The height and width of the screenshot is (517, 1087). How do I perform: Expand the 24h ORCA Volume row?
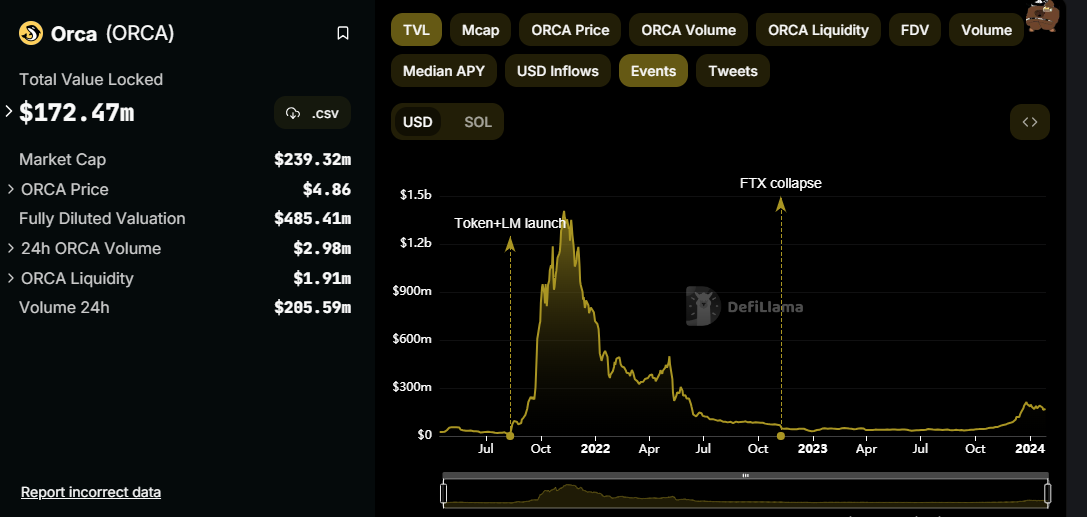11,247
